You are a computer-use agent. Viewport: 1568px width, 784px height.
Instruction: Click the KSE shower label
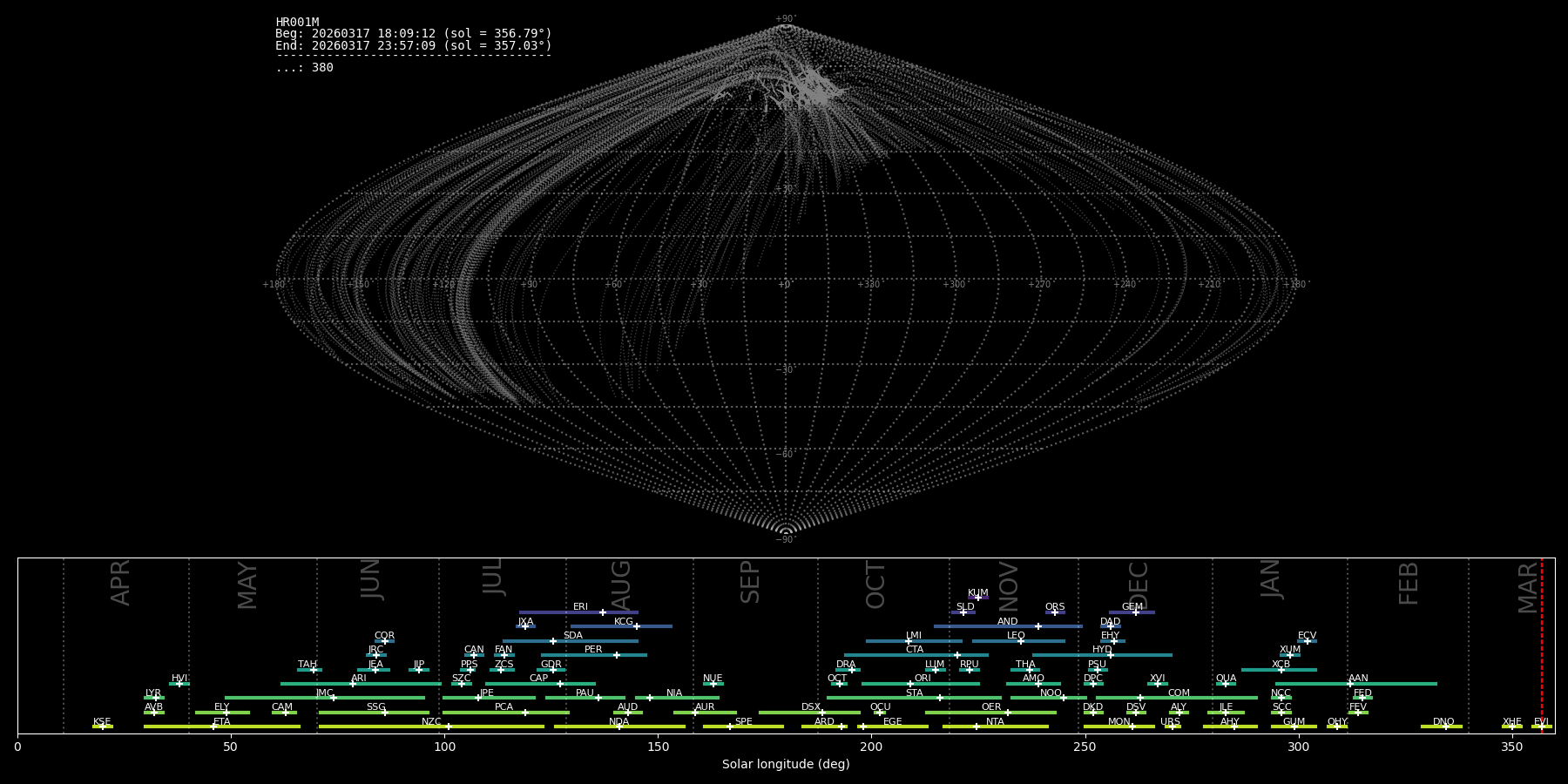pos(102,722)
